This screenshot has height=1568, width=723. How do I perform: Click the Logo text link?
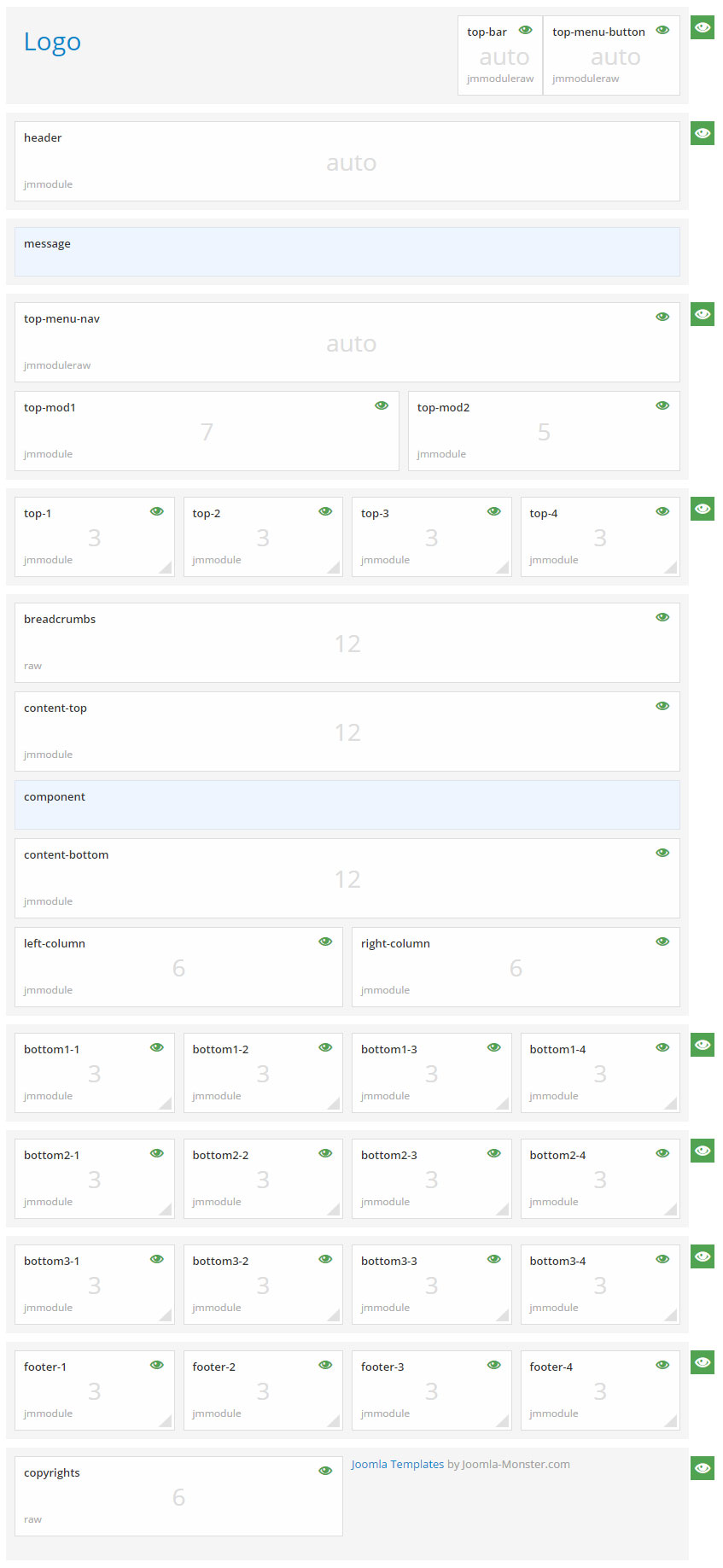click(x=52, y=42)
